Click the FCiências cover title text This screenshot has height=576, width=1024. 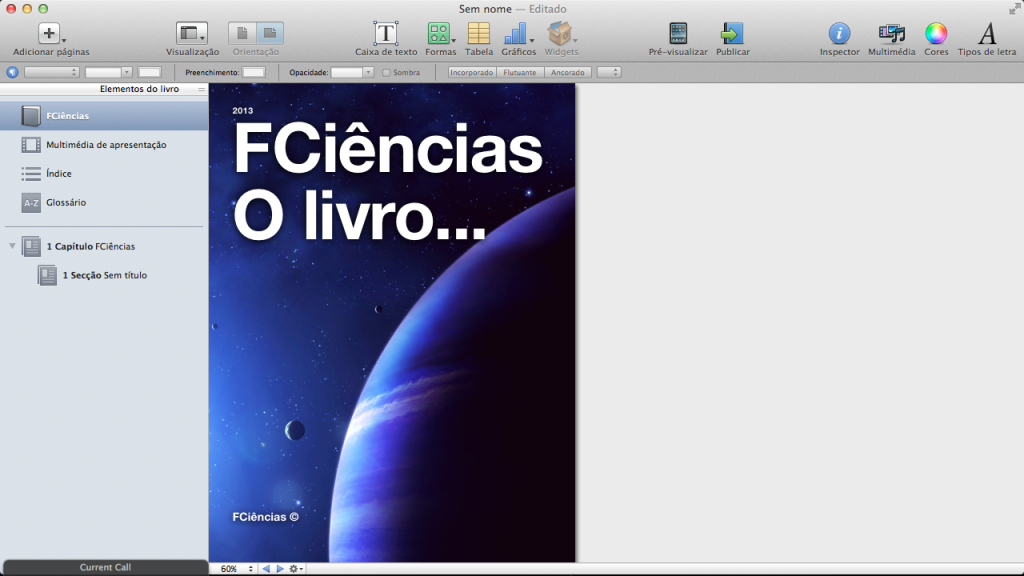pyautogui.click(x=388, y=149)
